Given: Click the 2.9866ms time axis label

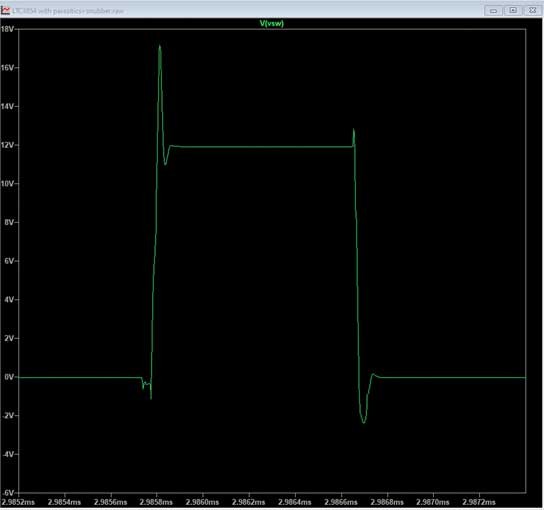Looking at the screenshot, I should click(x=341, y=502).
